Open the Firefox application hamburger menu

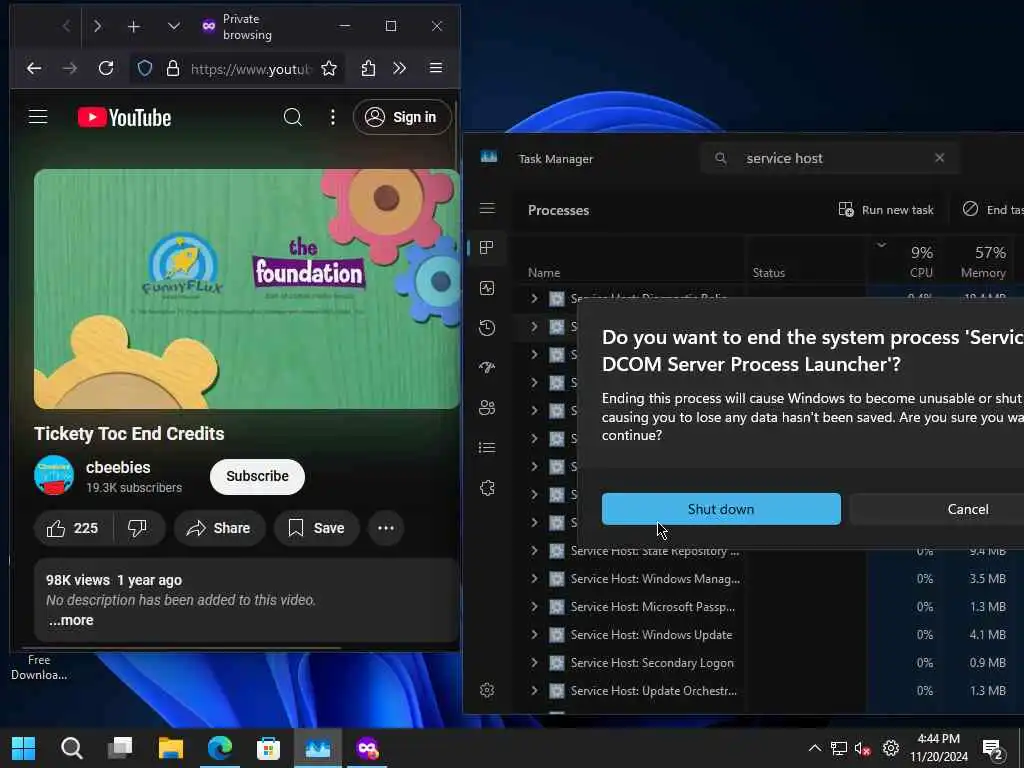[x=436, y=68]
